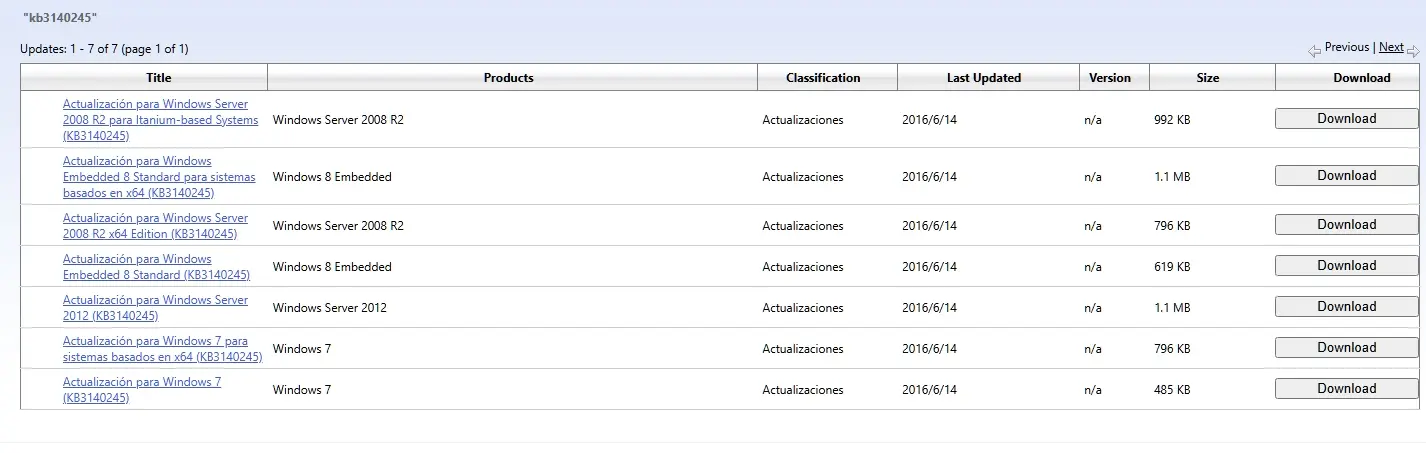Download the 619 KB Embedded 8 Standard update

pos(1346,265)
